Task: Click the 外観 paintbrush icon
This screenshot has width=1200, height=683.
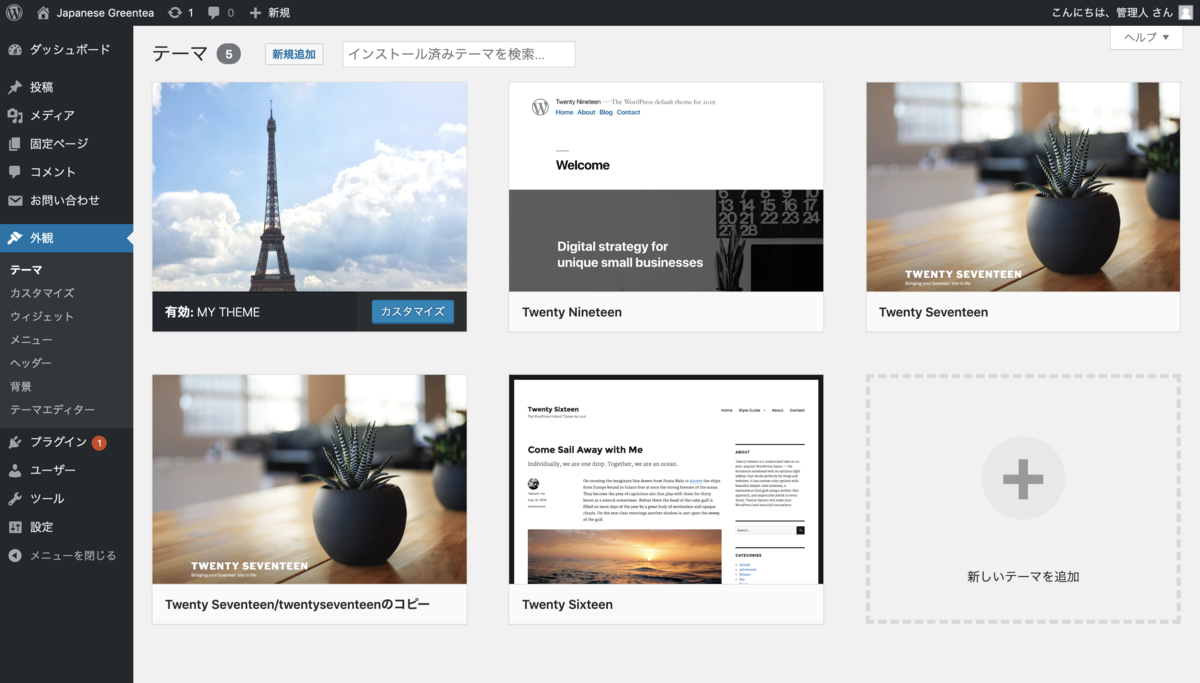Action: [15, 238]
